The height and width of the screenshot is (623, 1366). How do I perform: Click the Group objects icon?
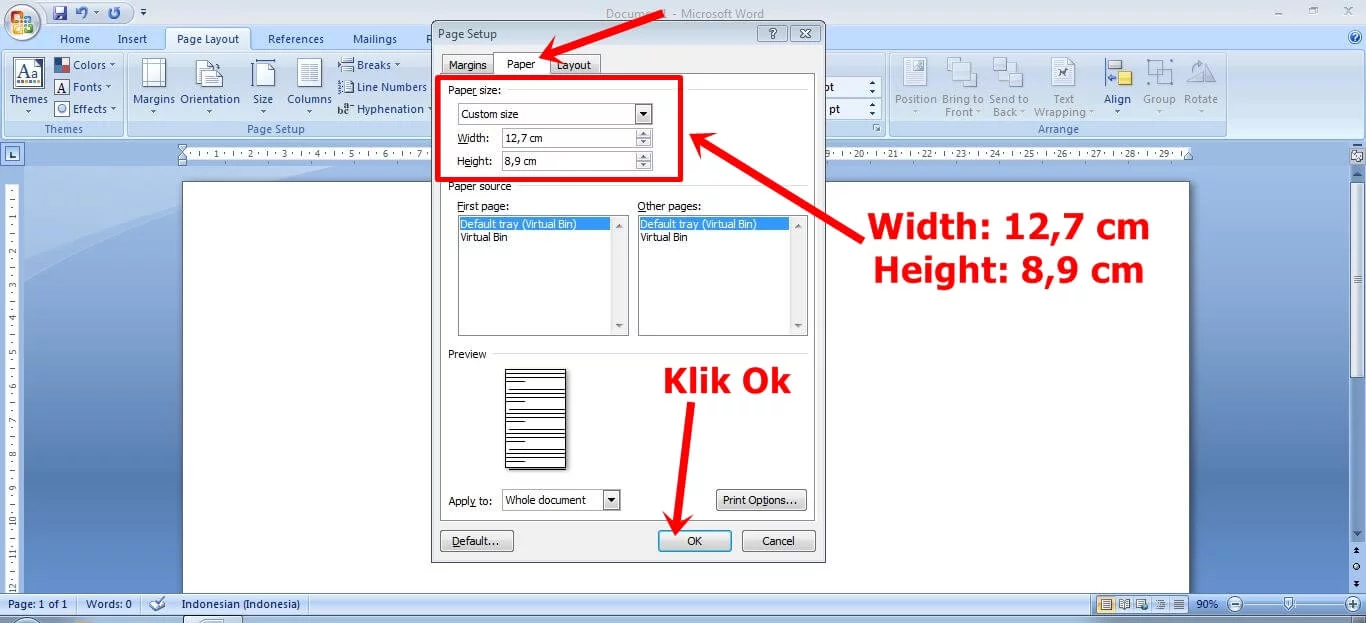(x=1159, y=86)
